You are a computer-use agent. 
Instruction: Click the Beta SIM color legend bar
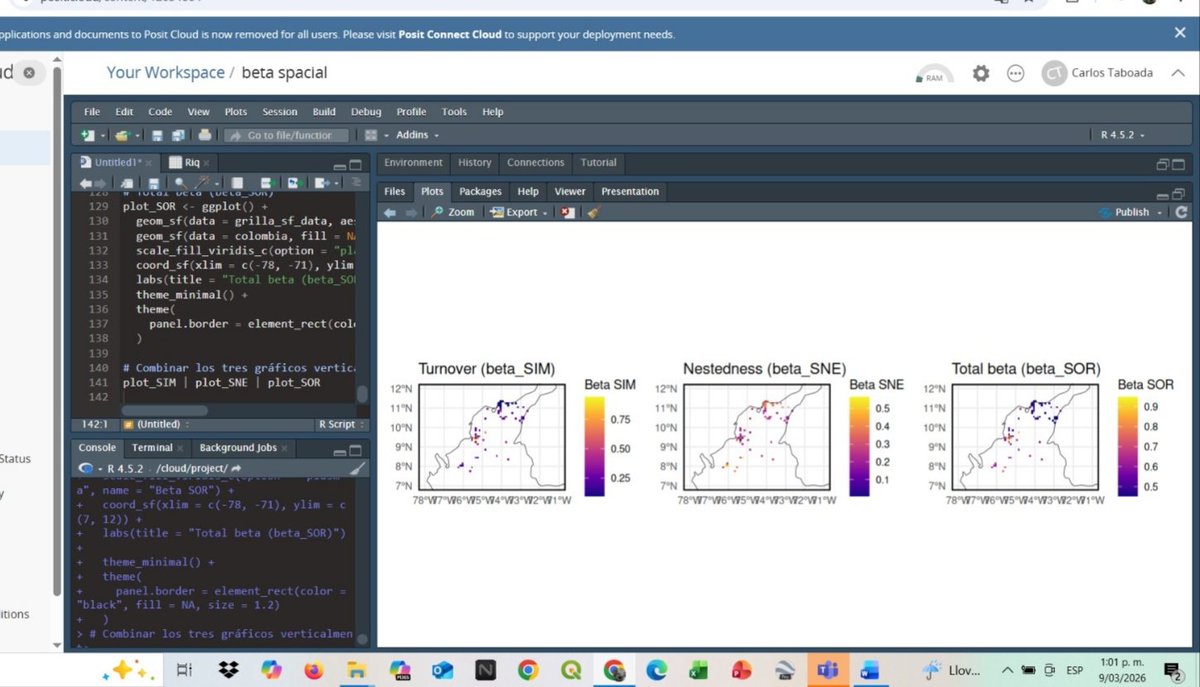(594, 446)
